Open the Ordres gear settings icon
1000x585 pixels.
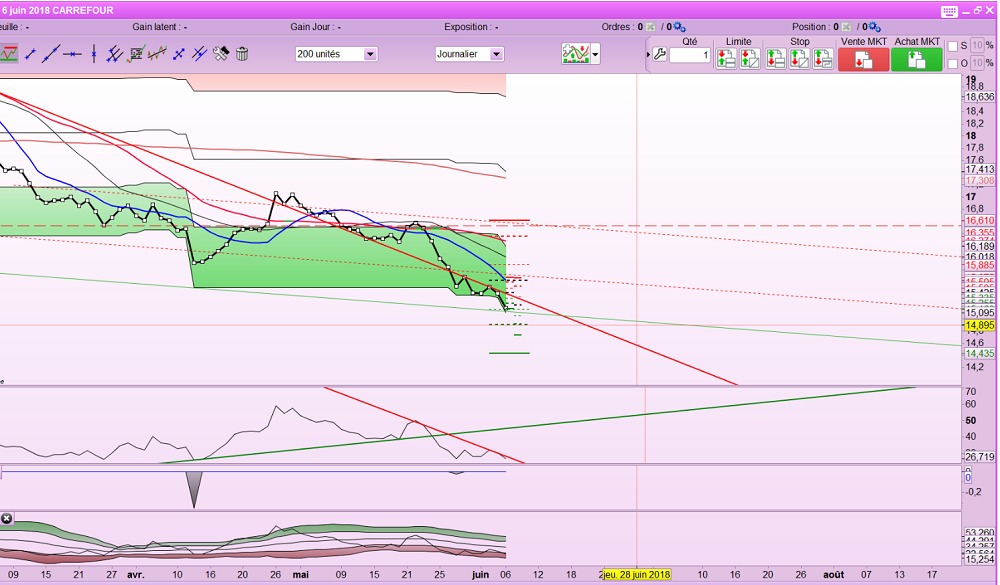point(678,27)
